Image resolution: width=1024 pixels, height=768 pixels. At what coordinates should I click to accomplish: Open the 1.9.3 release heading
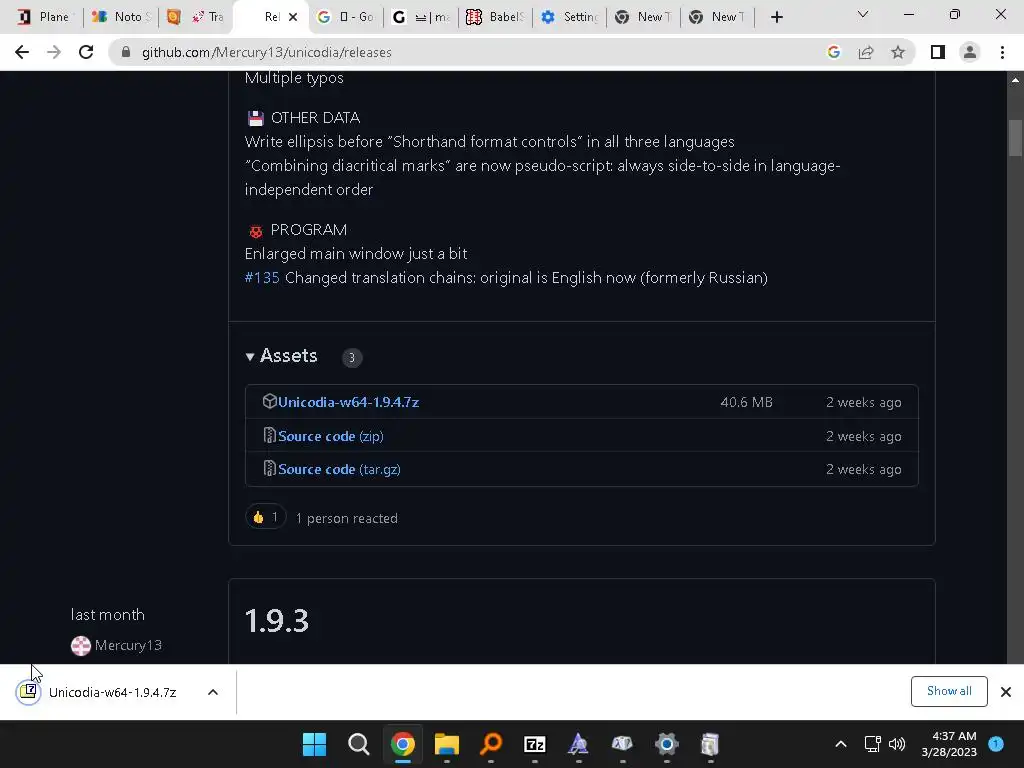click(276, 621)
